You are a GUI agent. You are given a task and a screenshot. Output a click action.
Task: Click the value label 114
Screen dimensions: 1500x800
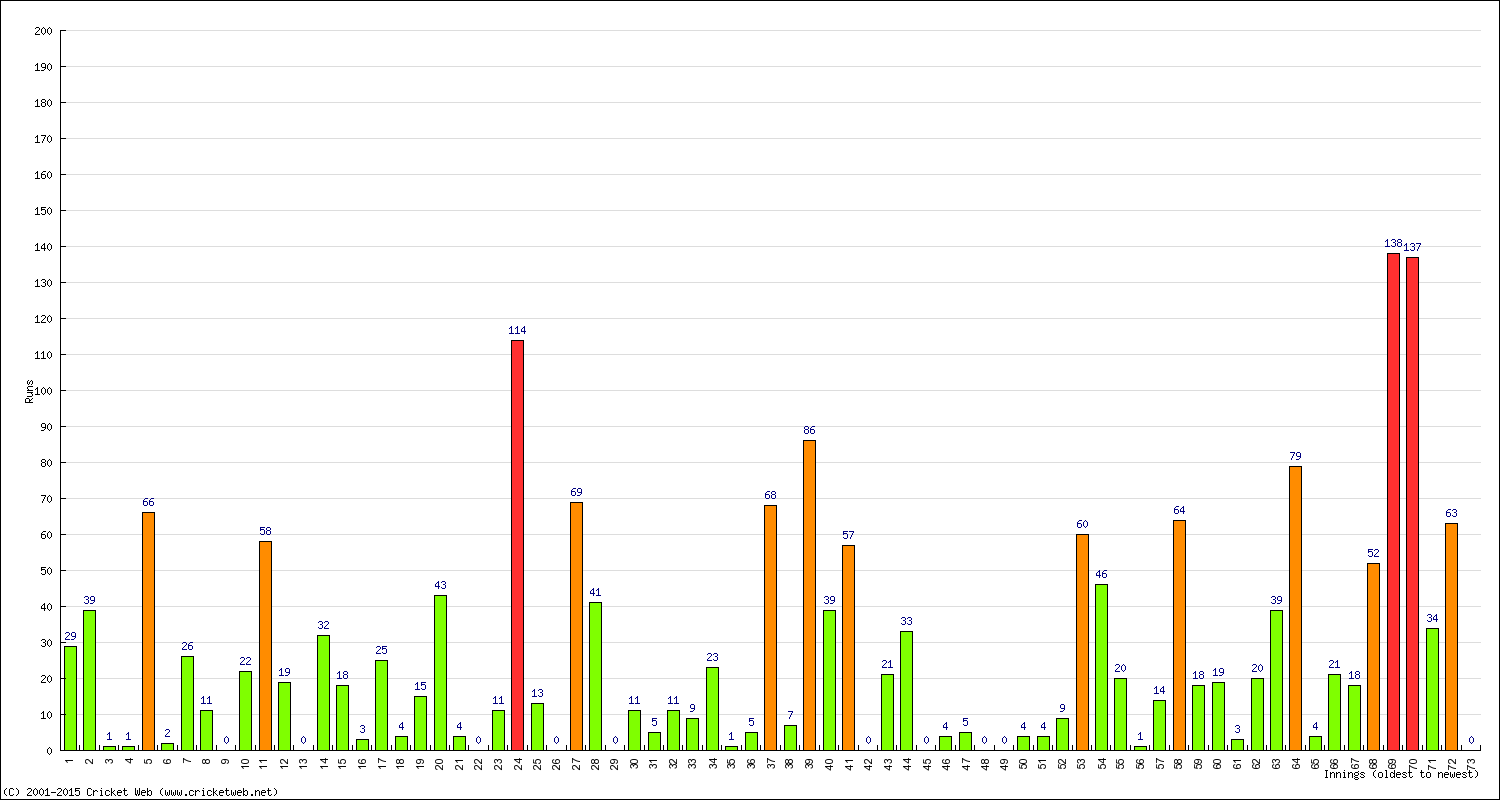tap(517, 330)
